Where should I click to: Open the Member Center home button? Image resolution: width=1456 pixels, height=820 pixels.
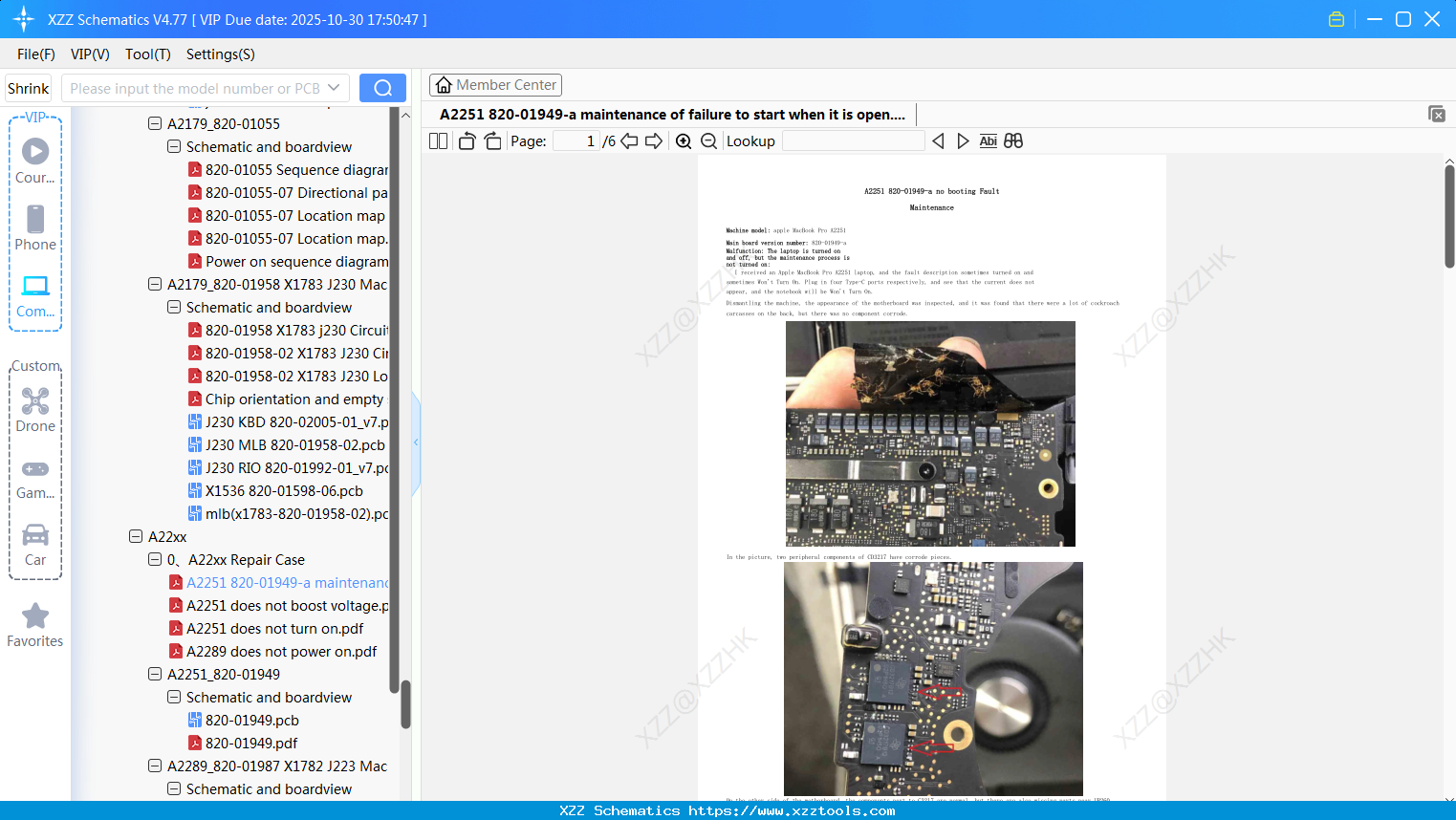(495, 85)
